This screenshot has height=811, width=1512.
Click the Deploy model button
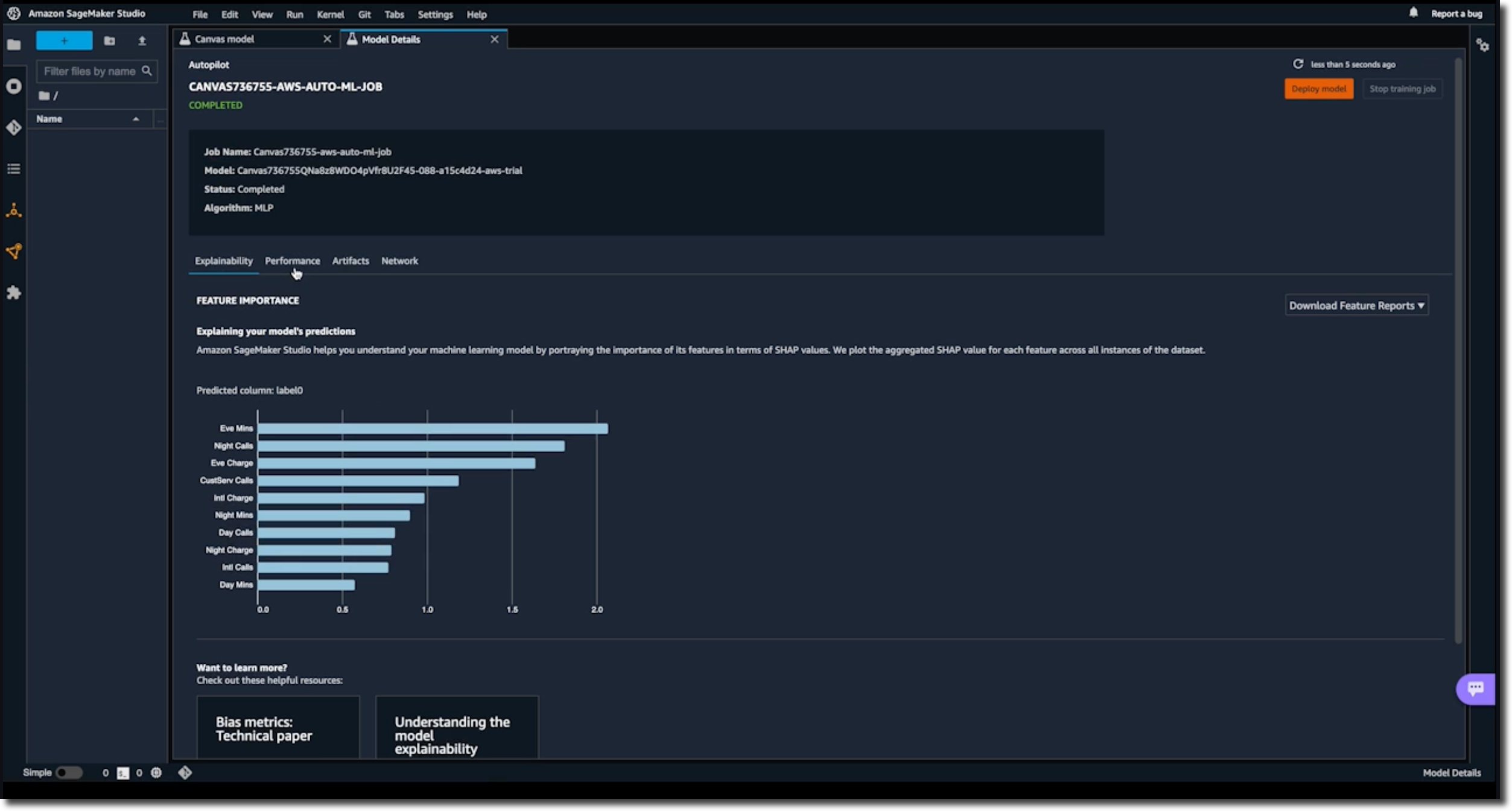1318,89
